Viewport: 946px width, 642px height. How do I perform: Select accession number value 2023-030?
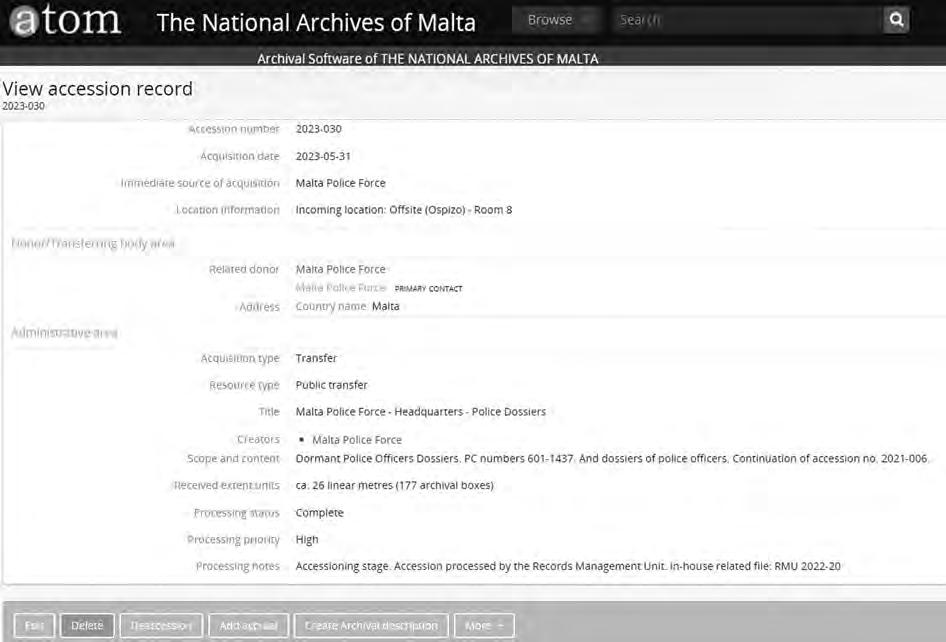click(x=318, y=129)
